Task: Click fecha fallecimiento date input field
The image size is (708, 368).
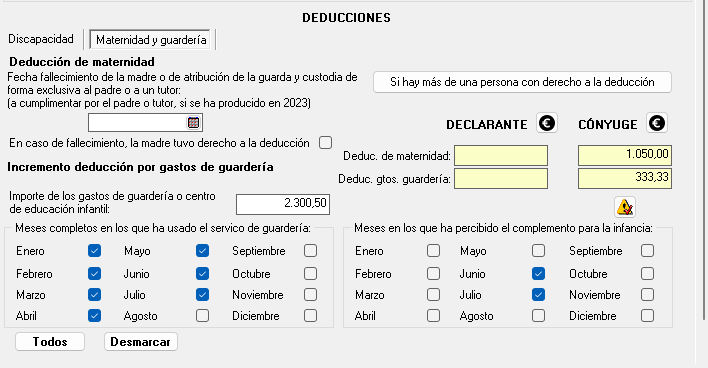Action: [137, 122]
